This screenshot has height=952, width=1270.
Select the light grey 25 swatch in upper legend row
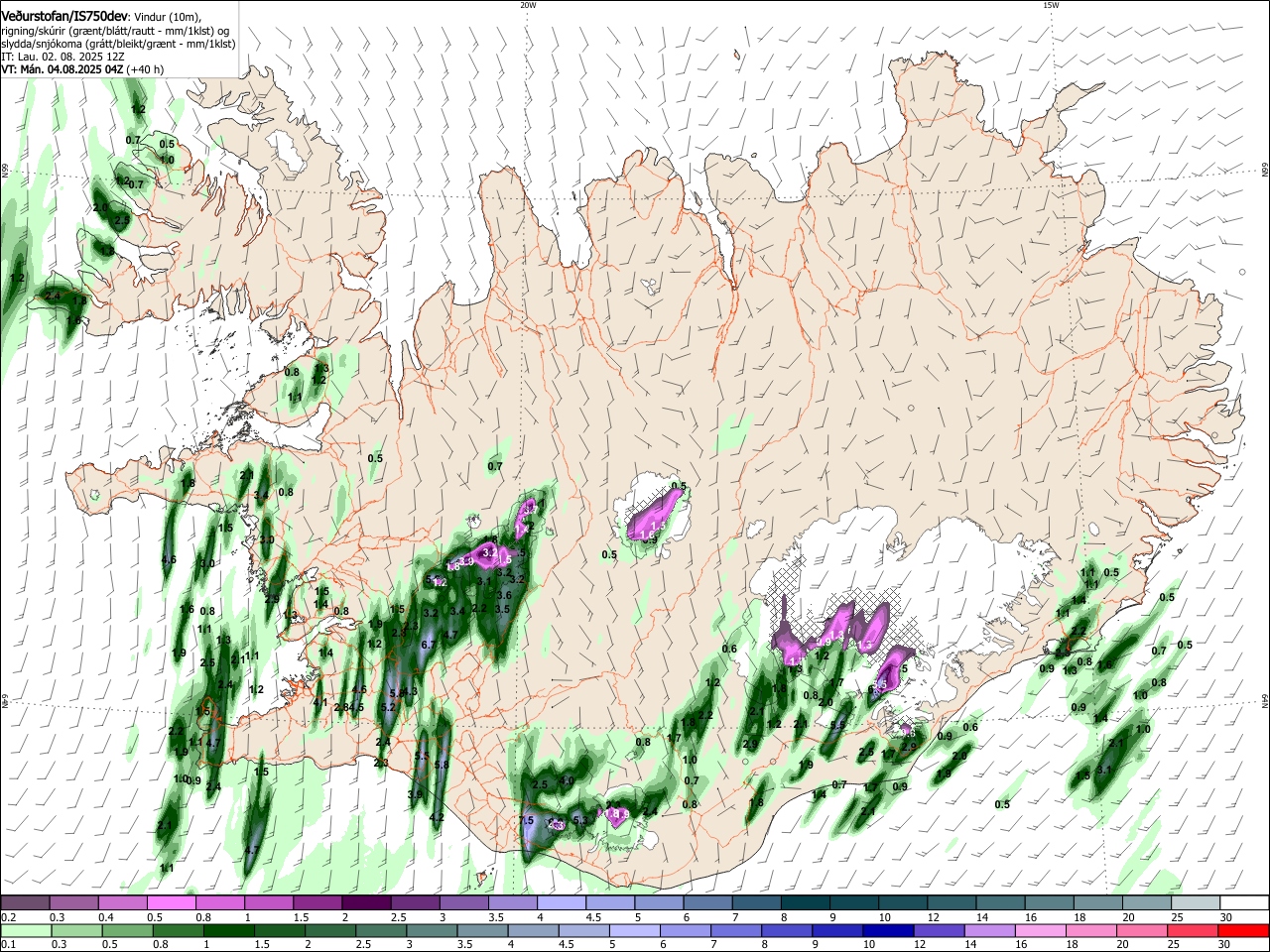point(1196,903)
